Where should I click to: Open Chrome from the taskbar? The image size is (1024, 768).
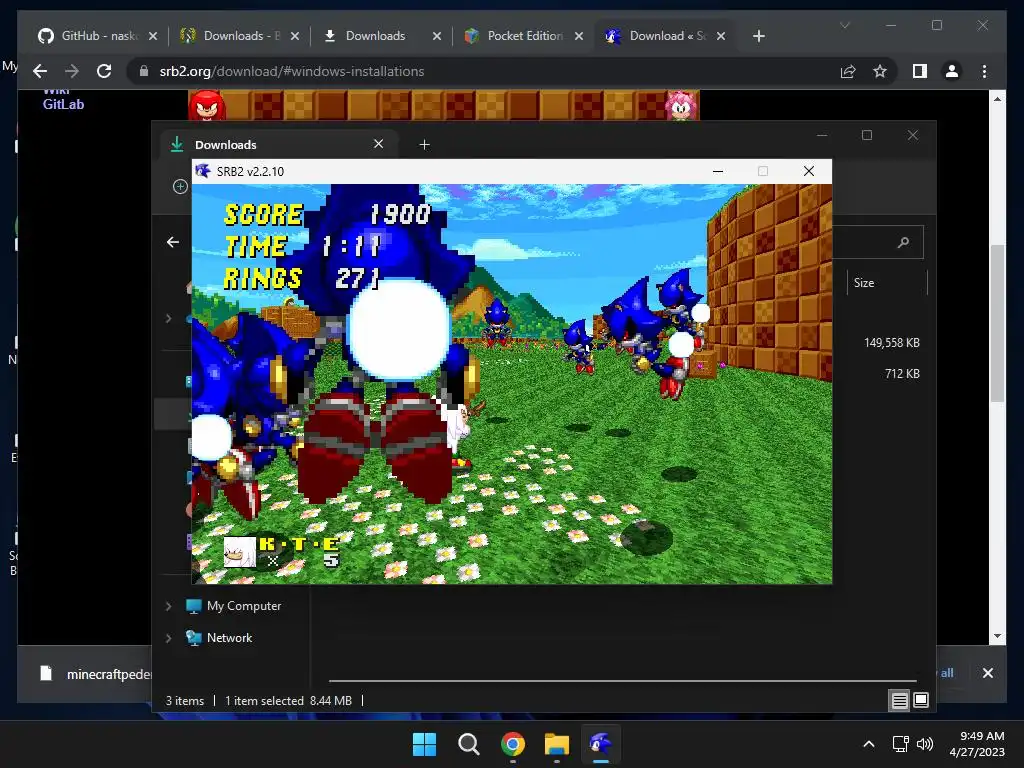click(513, 744)
